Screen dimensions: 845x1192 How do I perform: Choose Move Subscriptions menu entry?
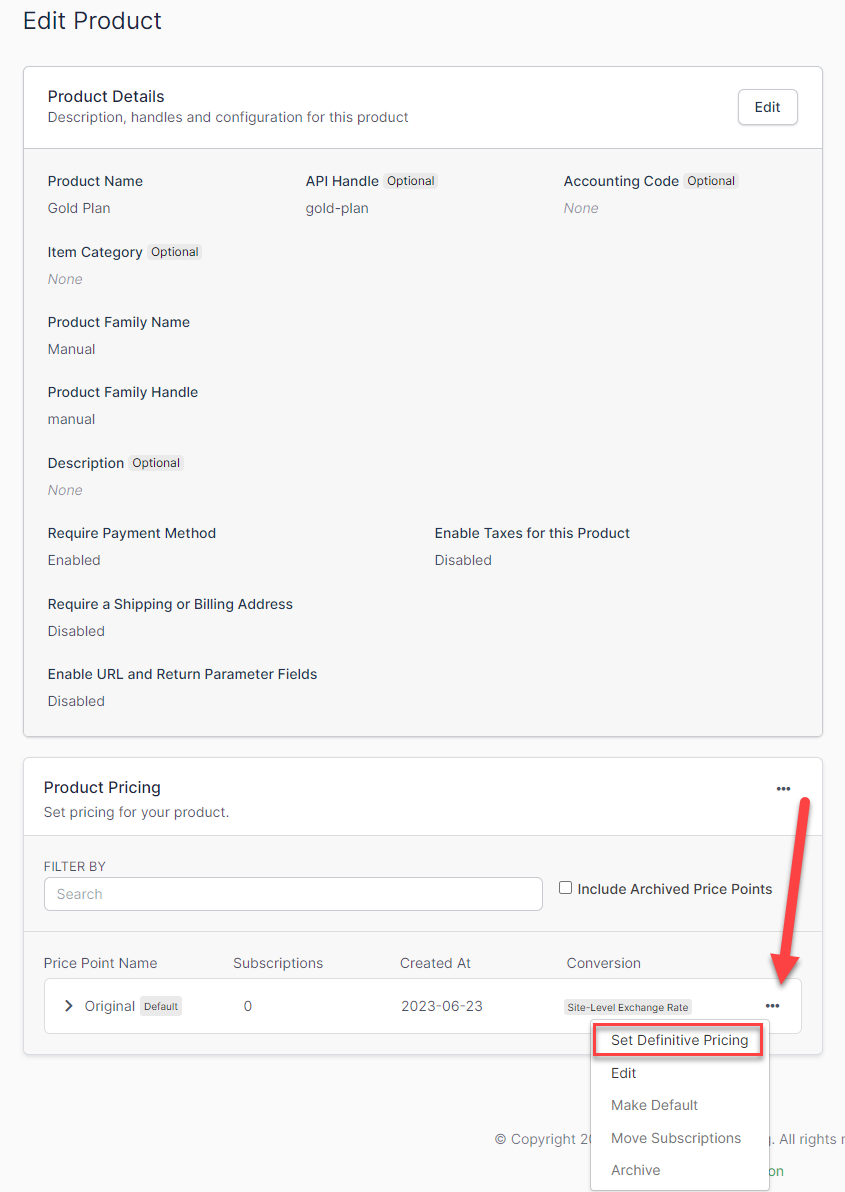pos(676,1138)
